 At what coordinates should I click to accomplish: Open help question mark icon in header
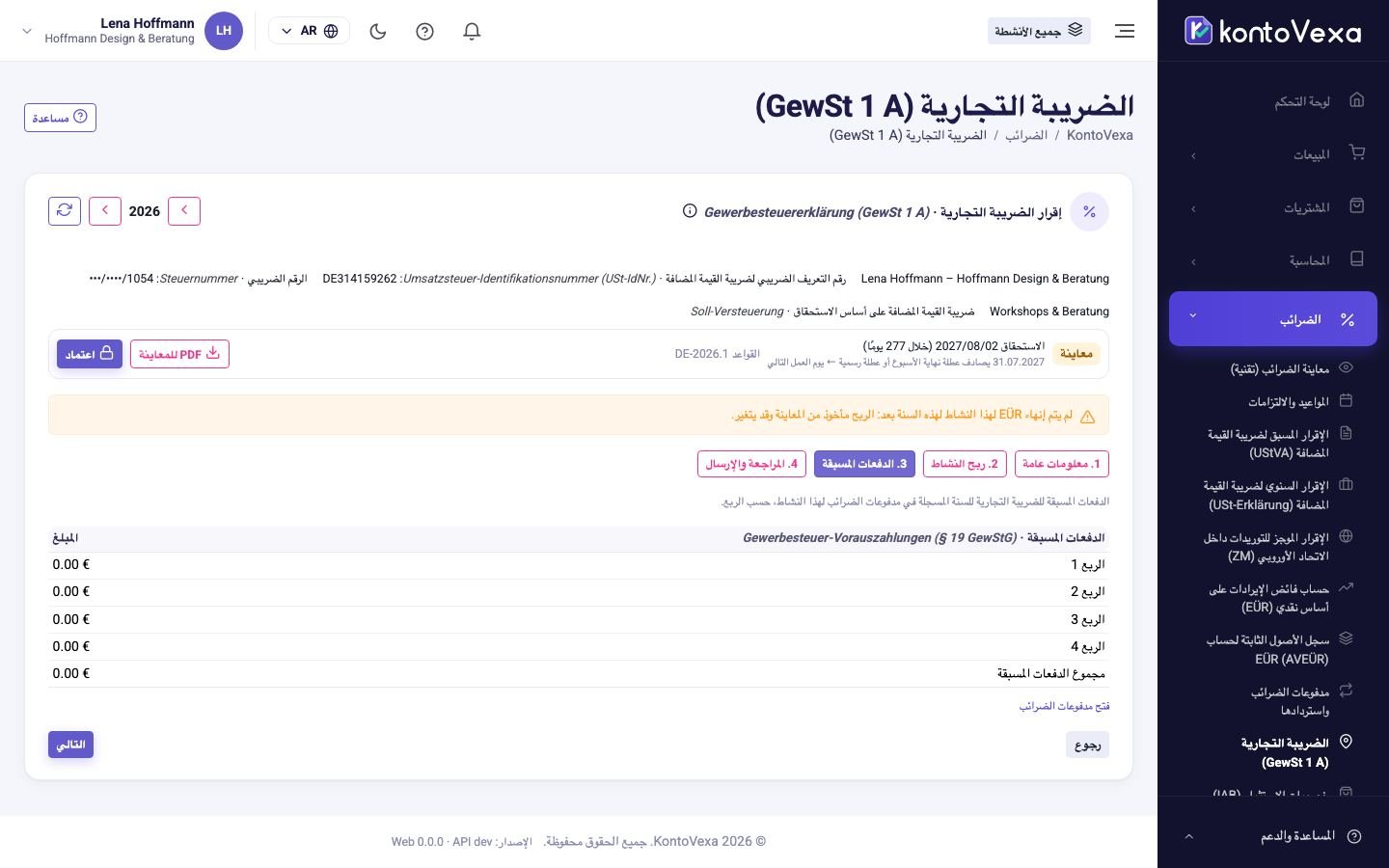424,31
